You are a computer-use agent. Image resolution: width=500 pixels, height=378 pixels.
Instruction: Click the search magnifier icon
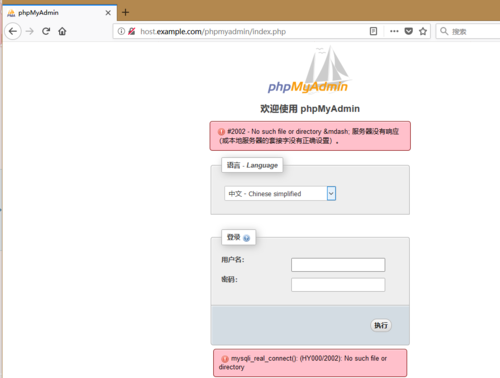[x=444, y=31]
